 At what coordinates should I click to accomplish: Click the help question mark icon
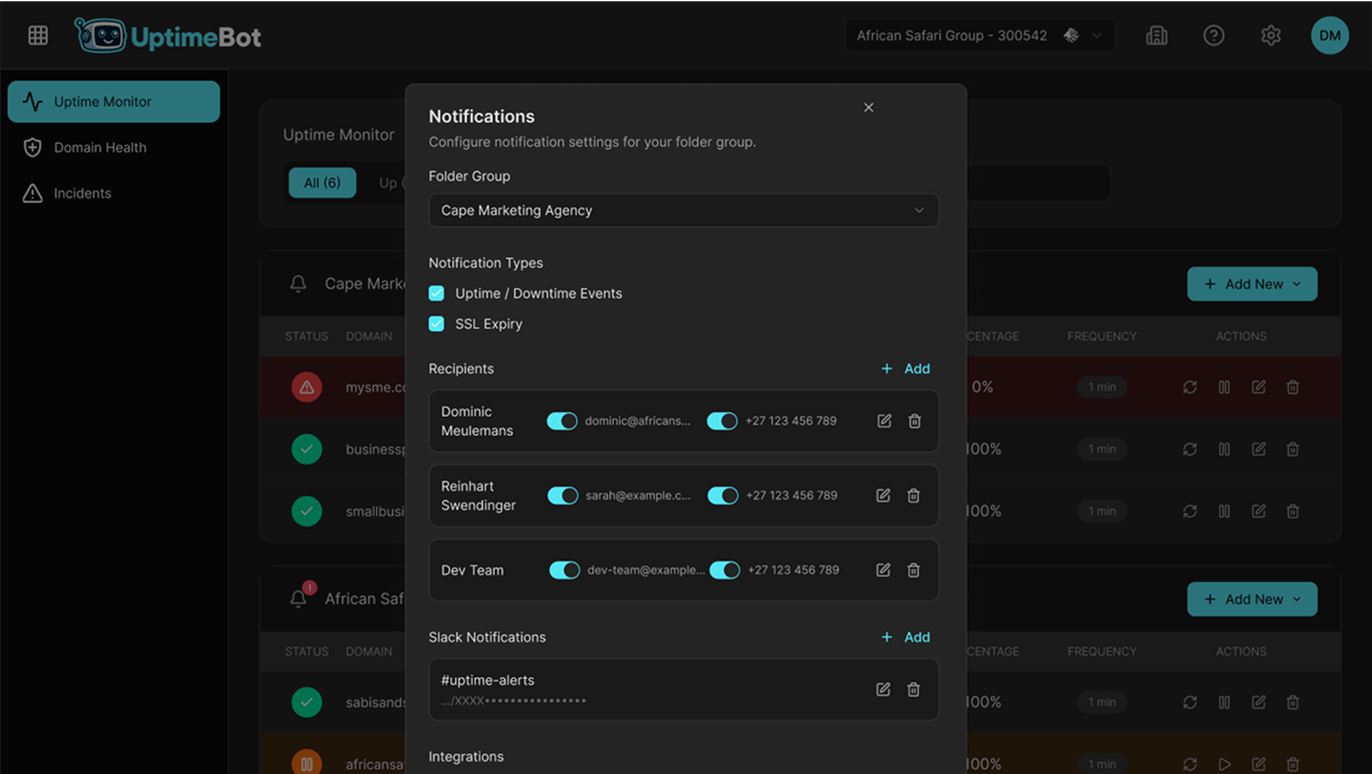(x=1213, y=36)
